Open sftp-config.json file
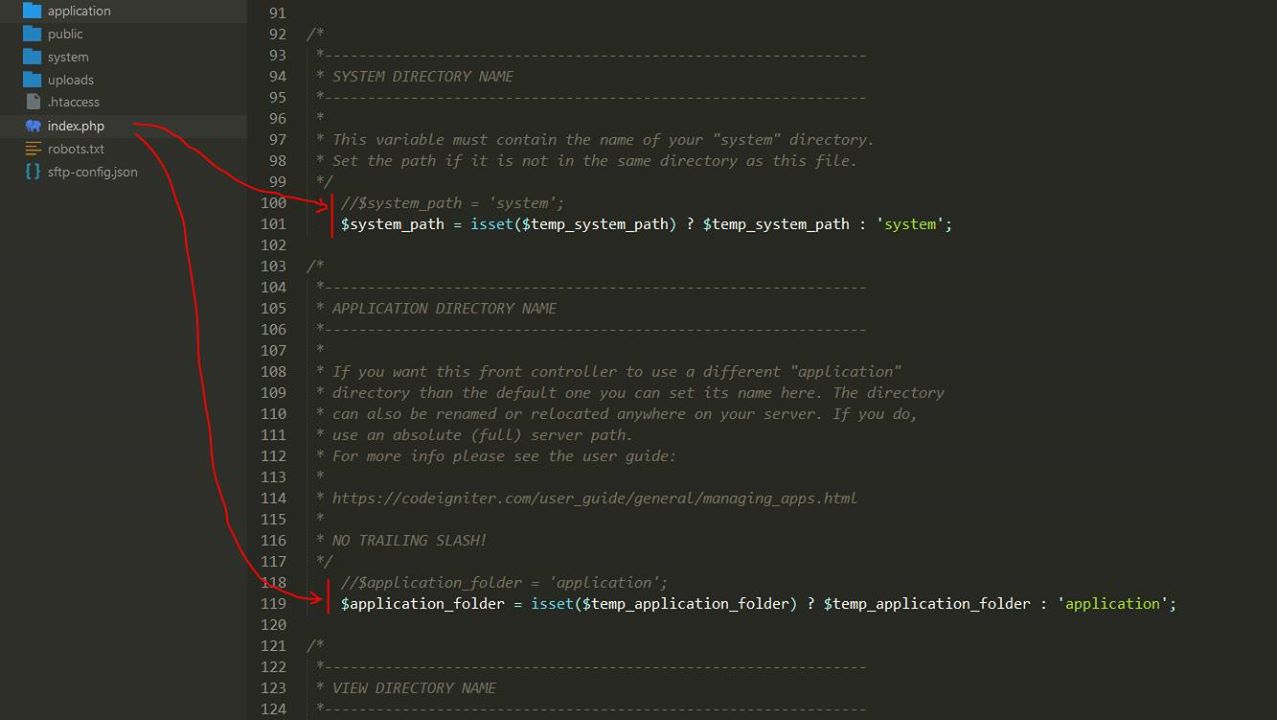Image resolution: width=1277 pixels, height=720 pixels. pos(92,172)
